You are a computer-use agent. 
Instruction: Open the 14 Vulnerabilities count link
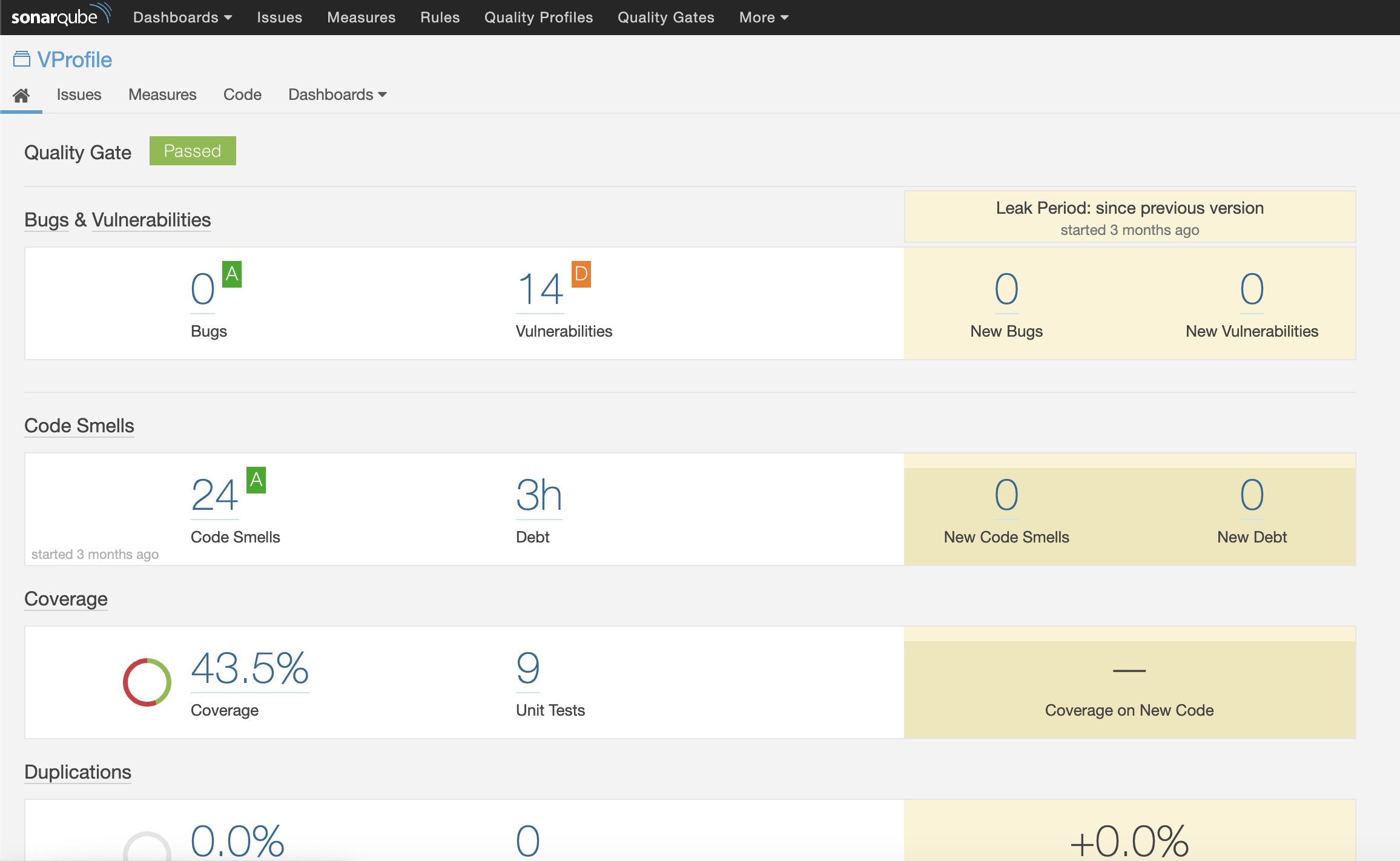tap(539, 289)
